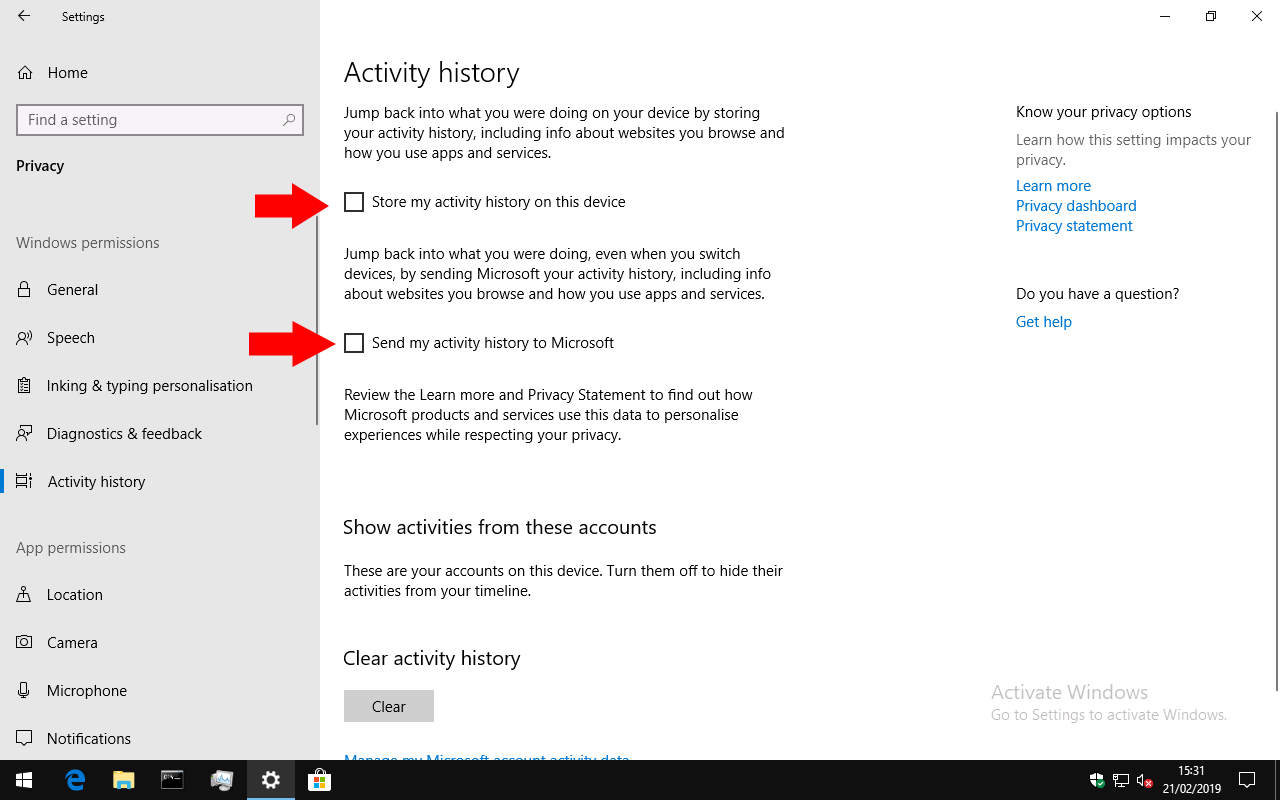
Task: Click the Get help link
Action: pos(1044,322)
